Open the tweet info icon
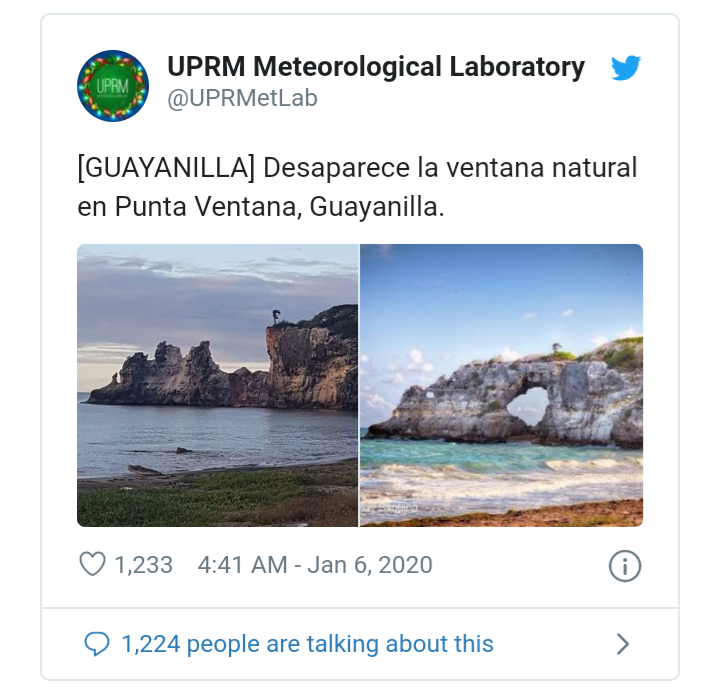The height and width of the screenshot is (688, 720). (624, 566)
